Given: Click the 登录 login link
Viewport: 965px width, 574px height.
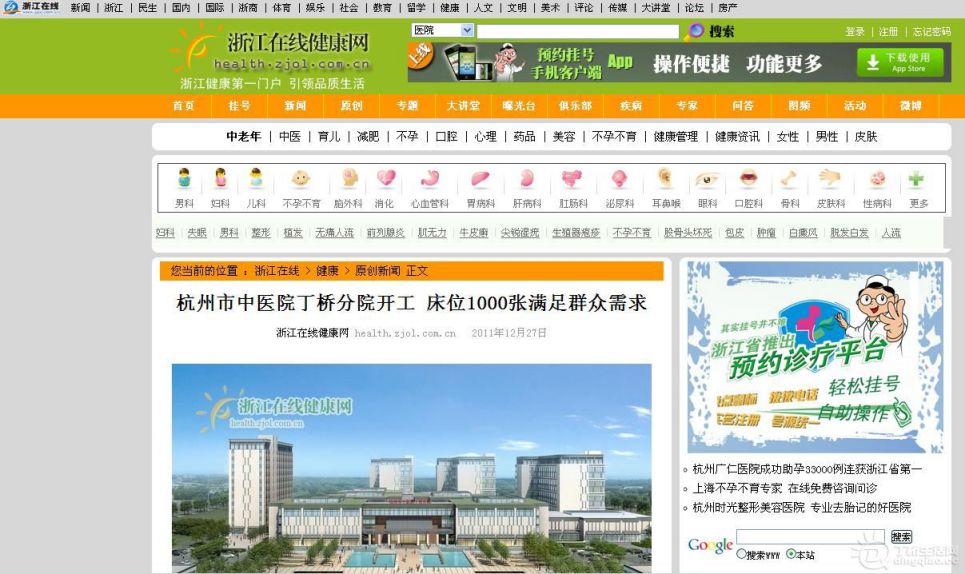Looking at the screenshot, I should point(855,32).
